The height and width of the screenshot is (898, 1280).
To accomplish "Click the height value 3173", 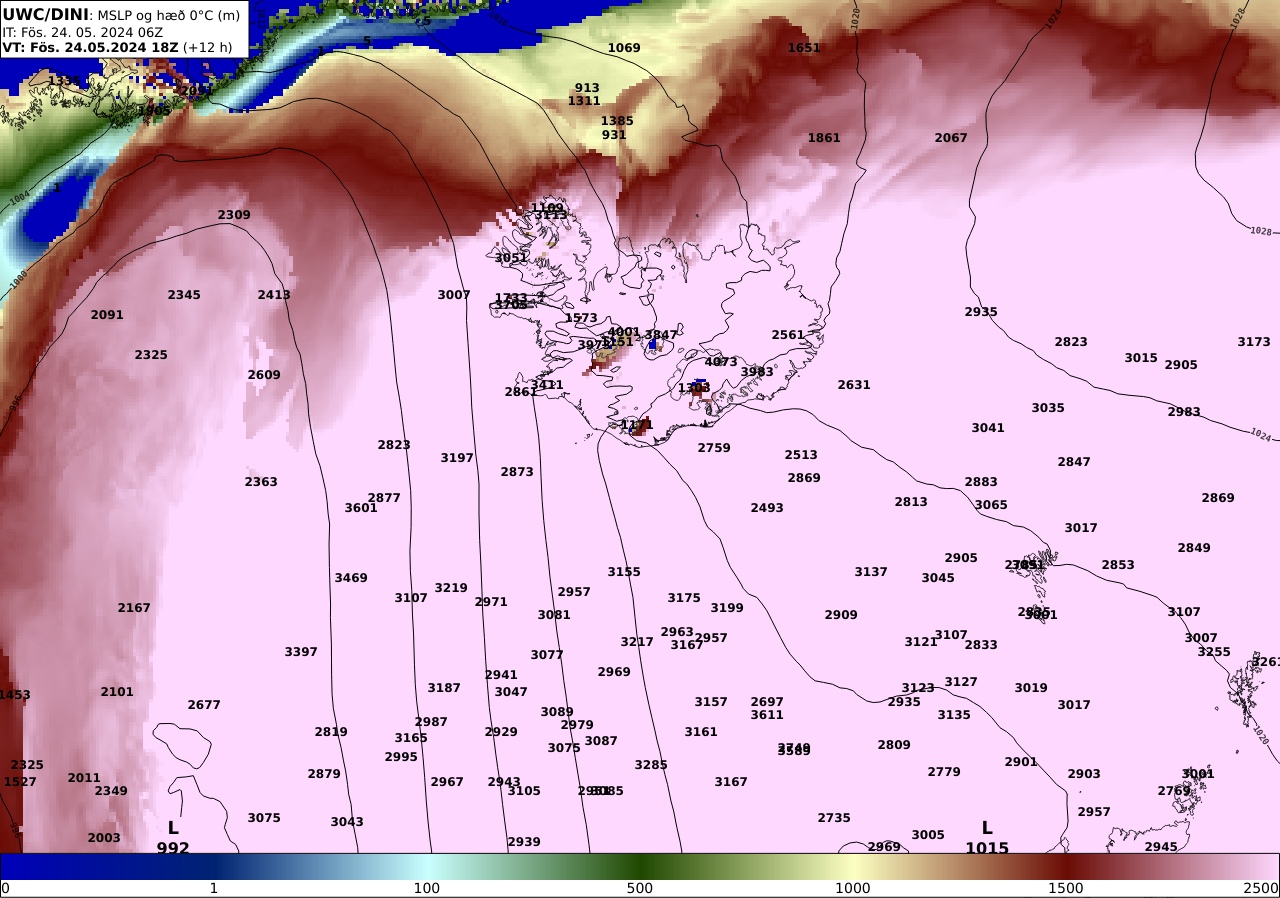I will coord(1254,342).
